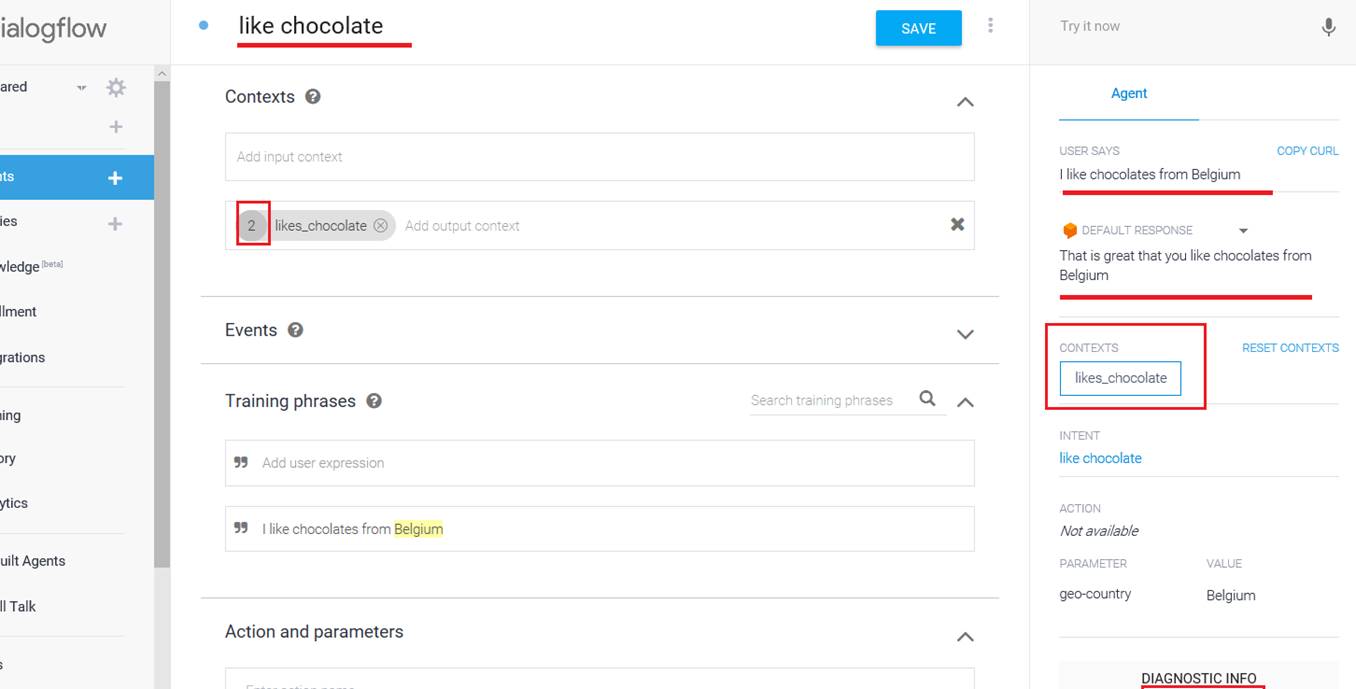Image resolution: width=1356 pixels, height=689 pixels.
Task: Open the Default Response dropdown arrow
Action: point(1243,231)
